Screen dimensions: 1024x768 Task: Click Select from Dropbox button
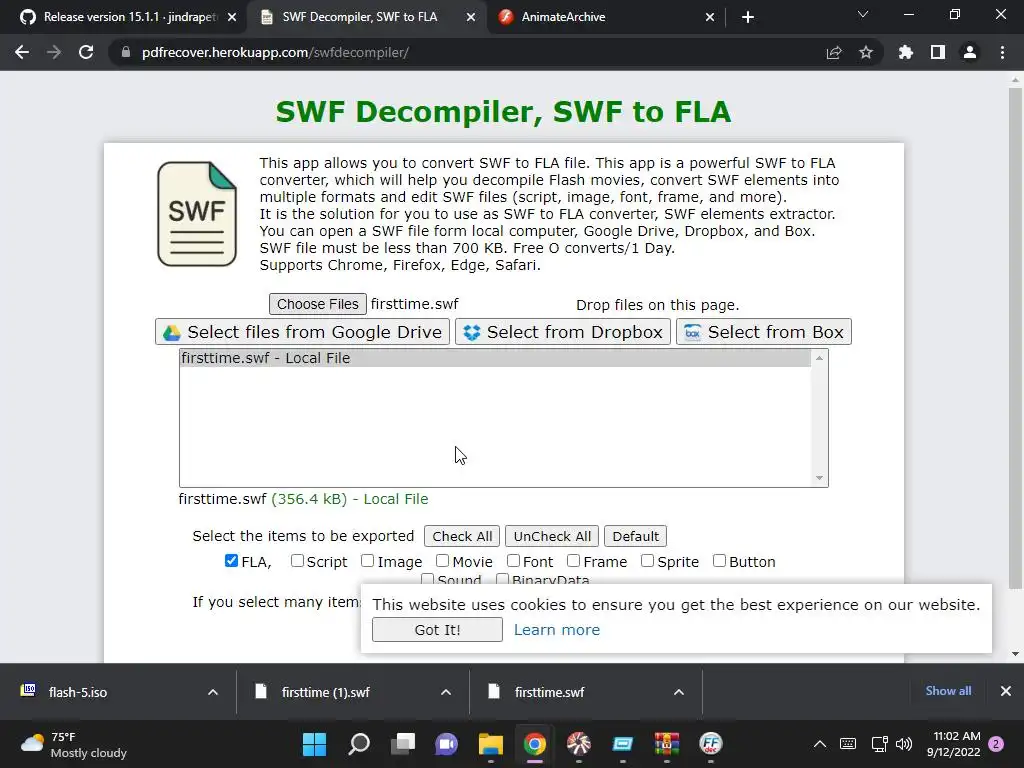coord(563,332)
